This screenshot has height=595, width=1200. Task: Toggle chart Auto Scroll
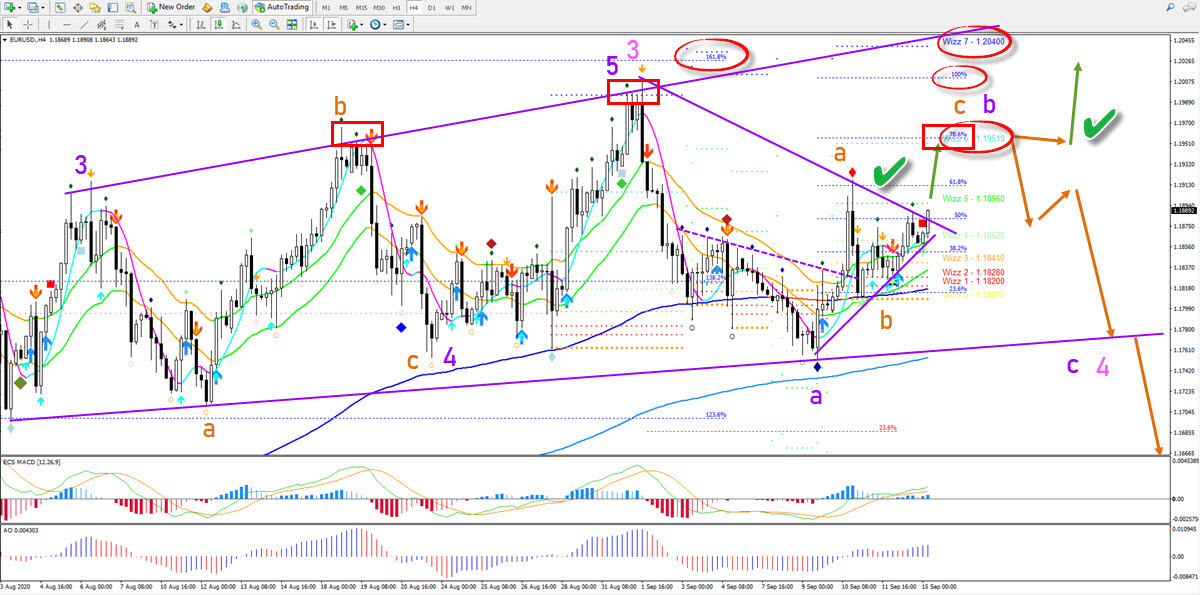pyautogui.click(x=314, y=24)
